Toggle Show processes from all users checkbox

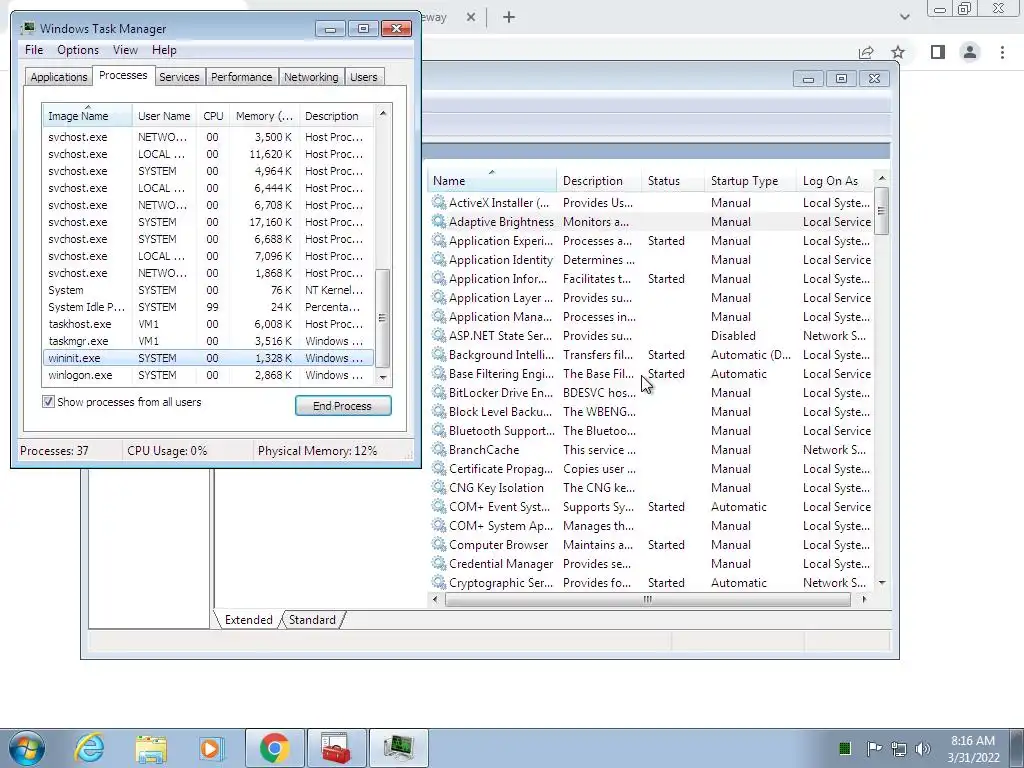tap(48, 402)
